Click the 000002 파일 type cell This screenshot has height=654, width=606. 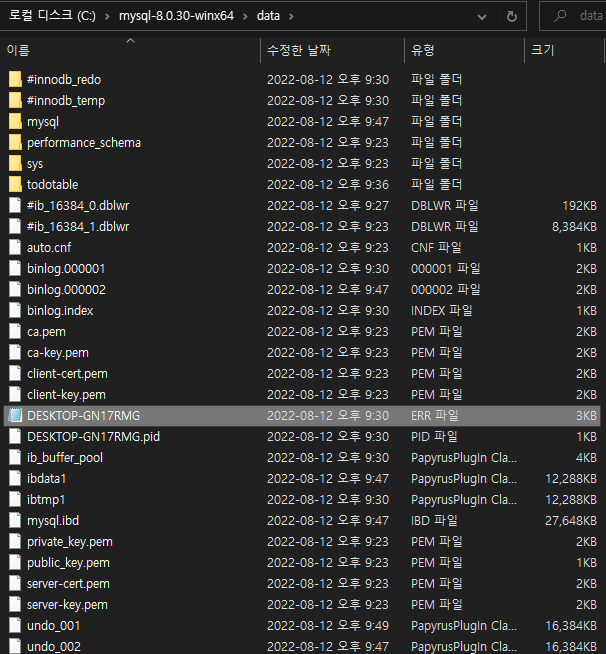[445, 289]
